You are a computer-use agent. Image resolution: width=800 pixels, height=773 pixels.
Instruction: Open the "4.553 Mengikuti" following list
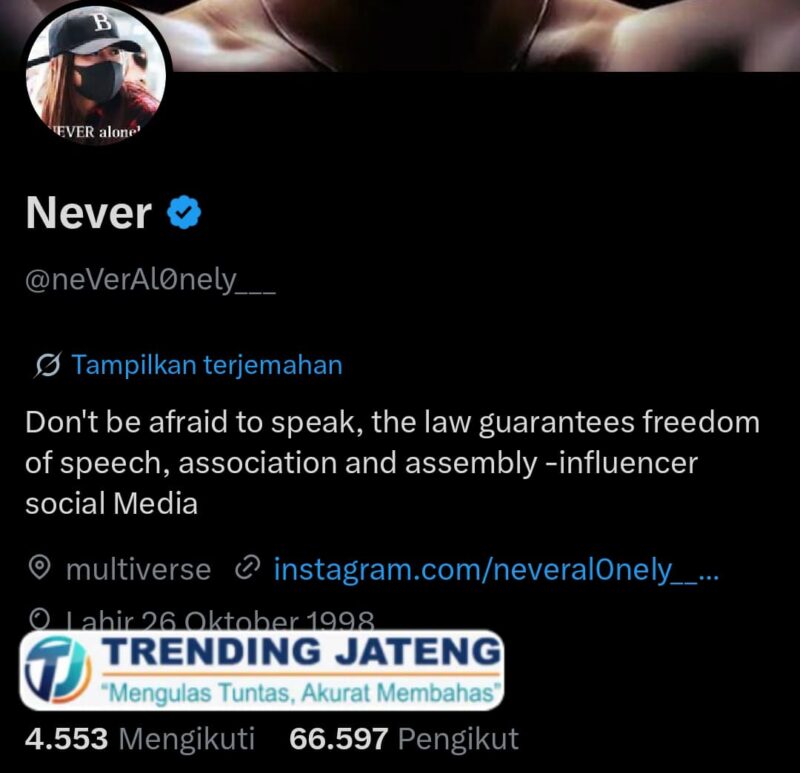pyautogui.click(x=140, y=739)
